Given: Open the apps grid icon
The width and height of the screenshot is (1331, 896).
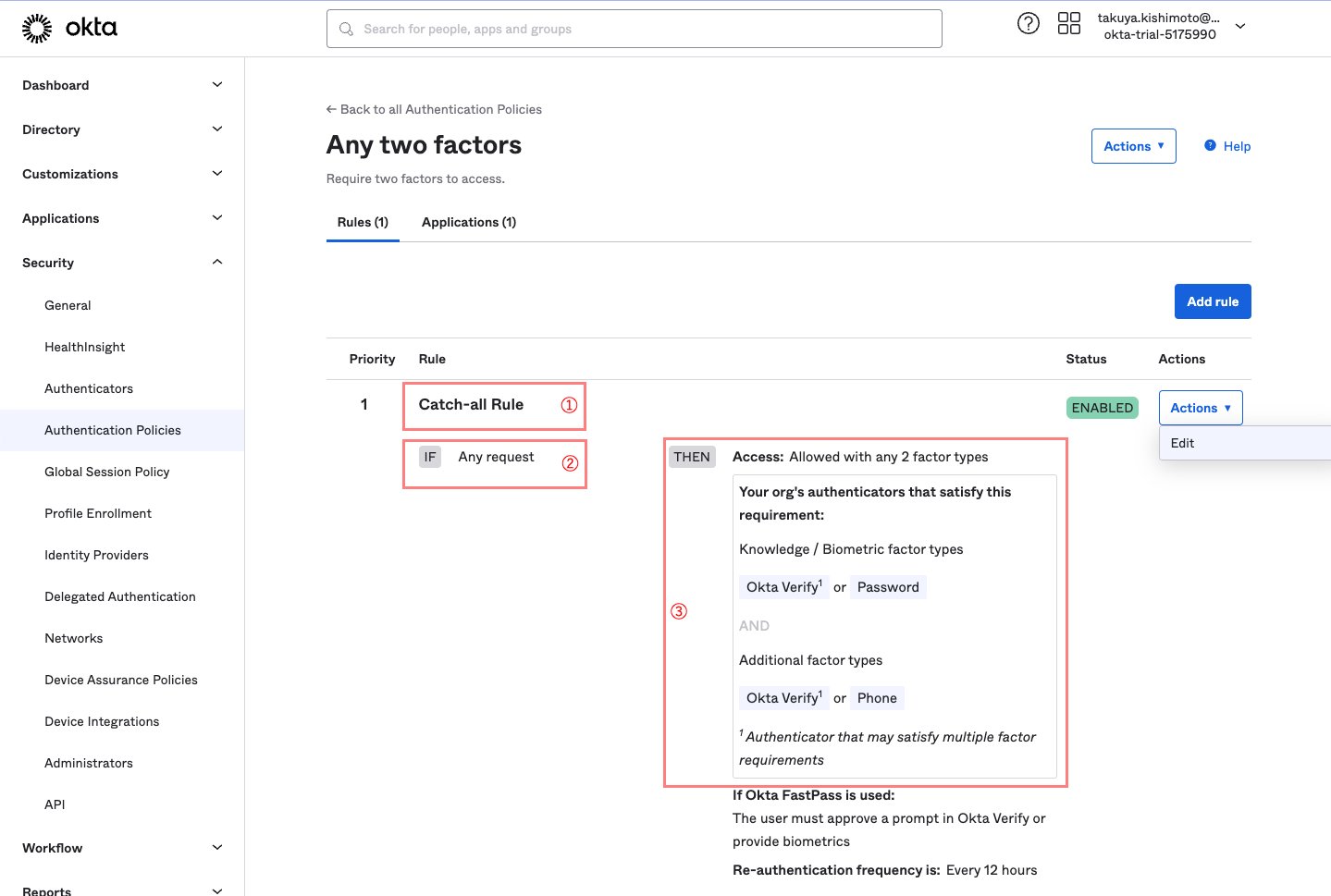Looking at the screenshot, I should (x=1068, y=24).
